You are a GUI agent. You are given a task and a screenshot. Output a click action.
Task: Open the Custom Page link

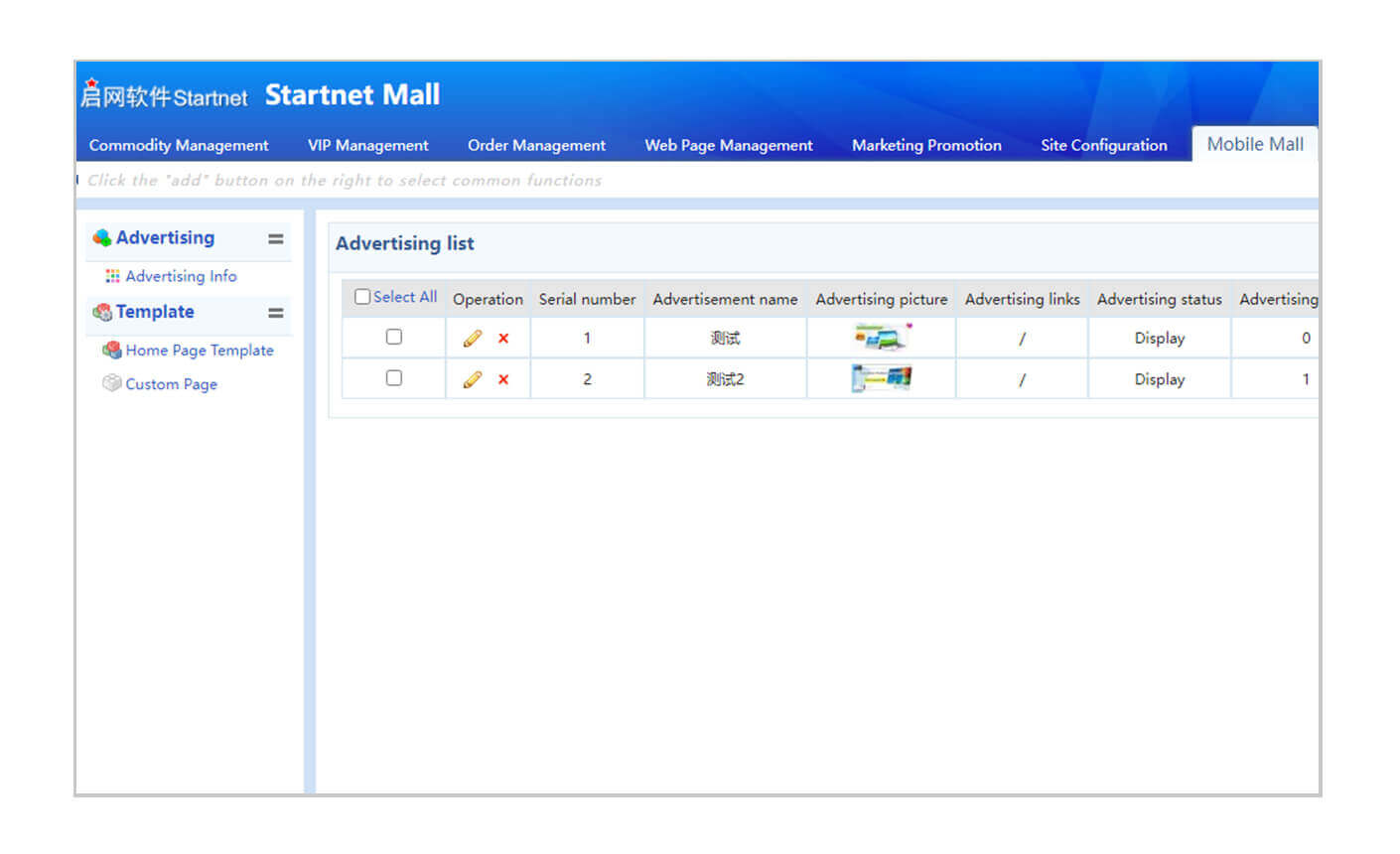(171, 384)
